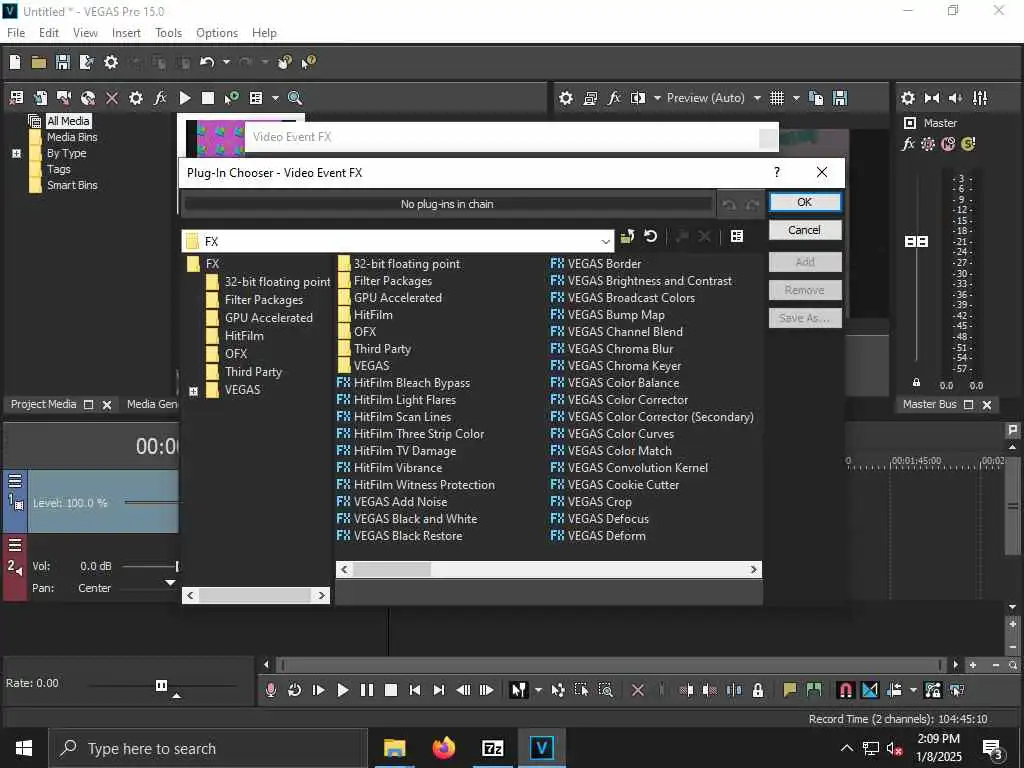Screen dimensions: 1024x768
Task: Open Master Bus audio properties gear
Action: (x=908, y=98)
